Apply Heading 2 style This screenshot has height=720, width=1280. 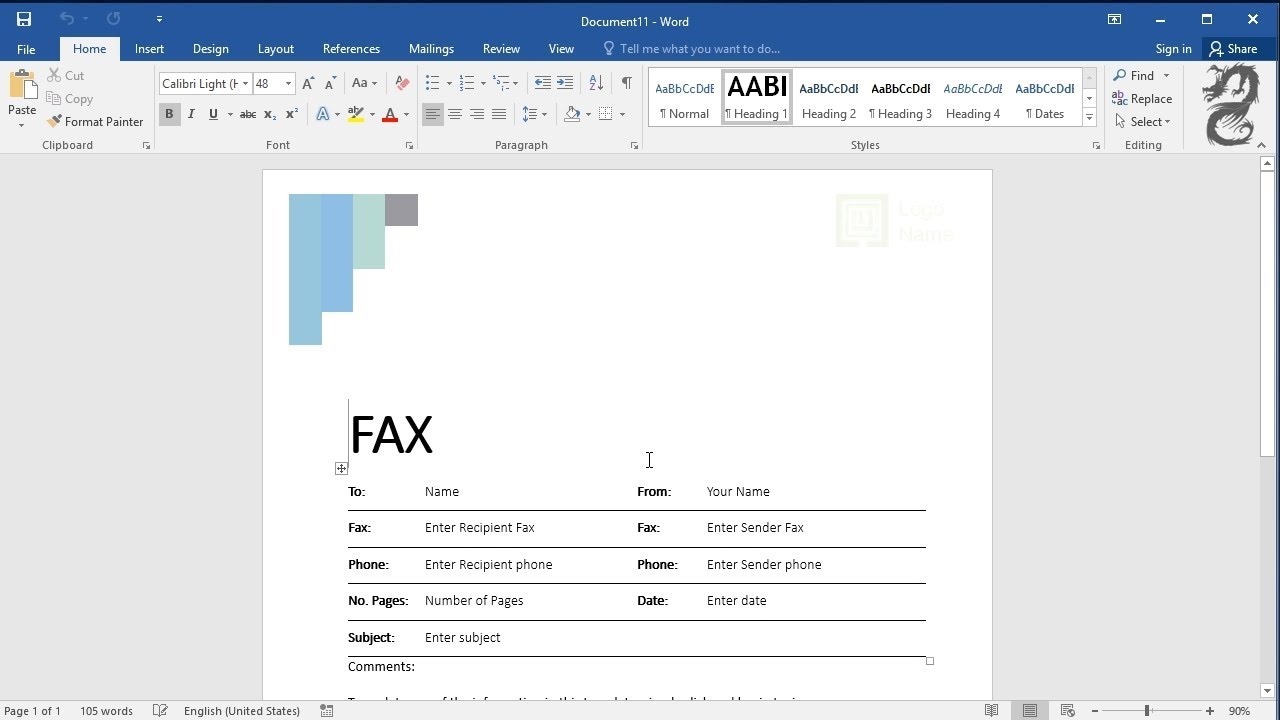(829, 97)
